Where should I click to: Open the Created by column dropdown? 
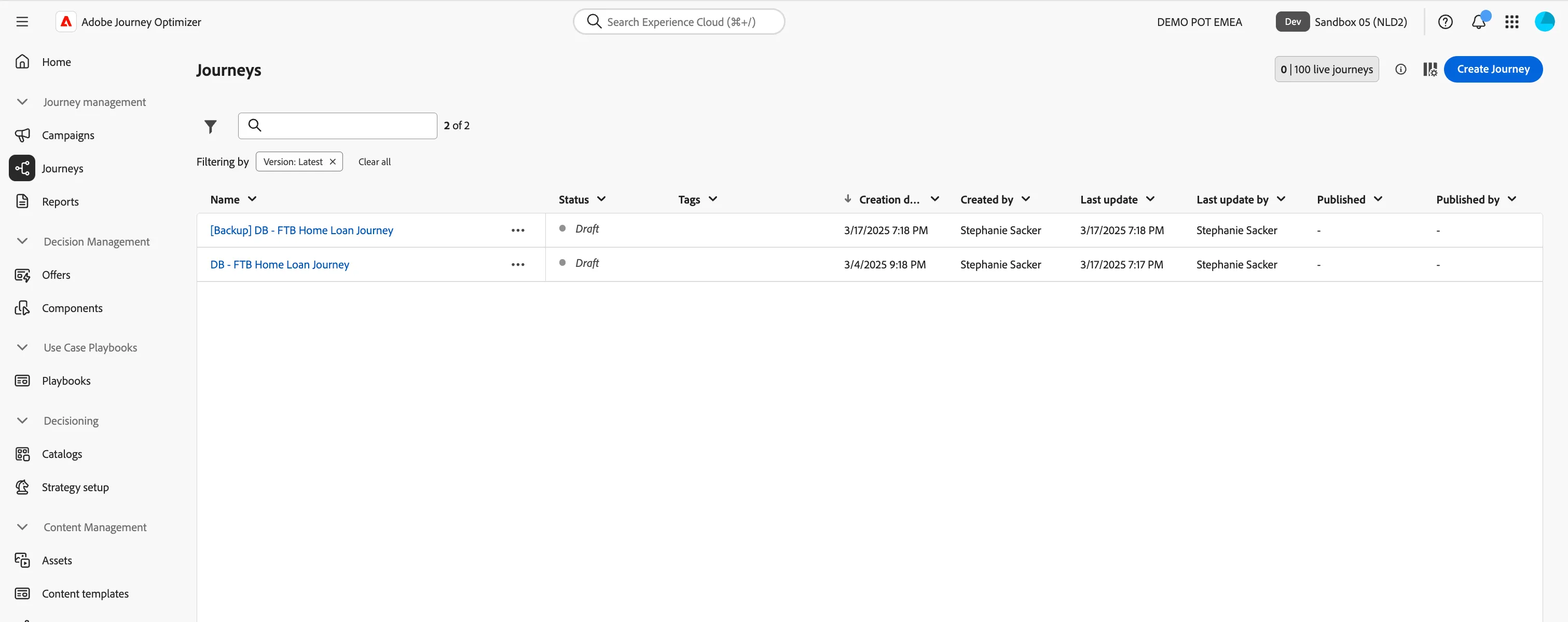click(1026, 199)
